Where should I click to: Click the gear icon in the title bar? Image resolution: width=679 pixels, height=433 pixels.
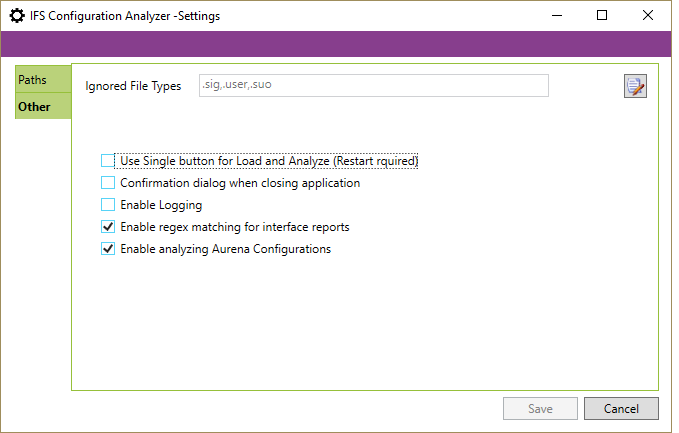[17, 16]
